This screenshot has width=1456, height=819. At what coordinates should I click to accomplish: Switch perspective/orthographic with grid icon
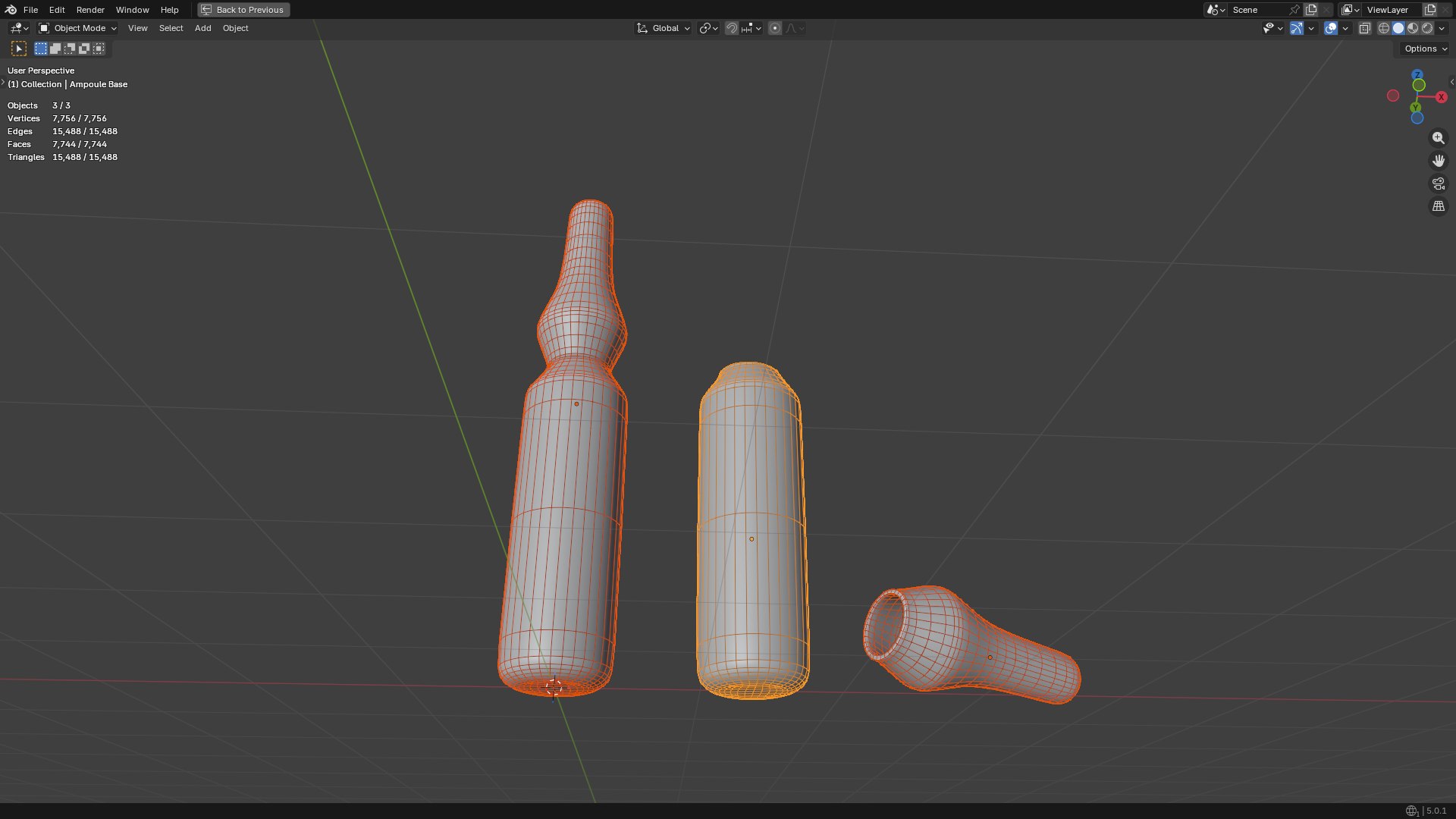1438,206
